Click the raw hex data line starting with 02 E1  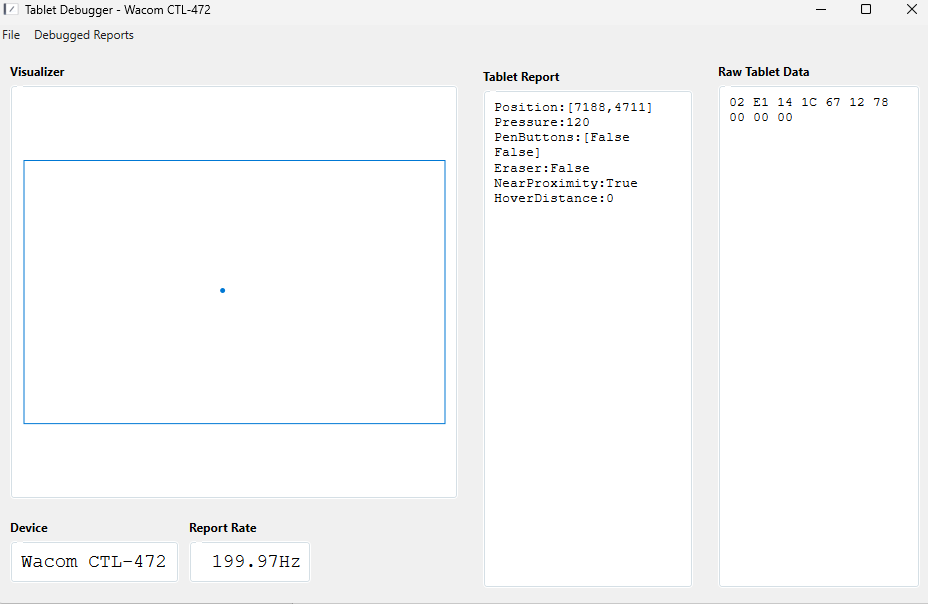click(x=808, y=102)
